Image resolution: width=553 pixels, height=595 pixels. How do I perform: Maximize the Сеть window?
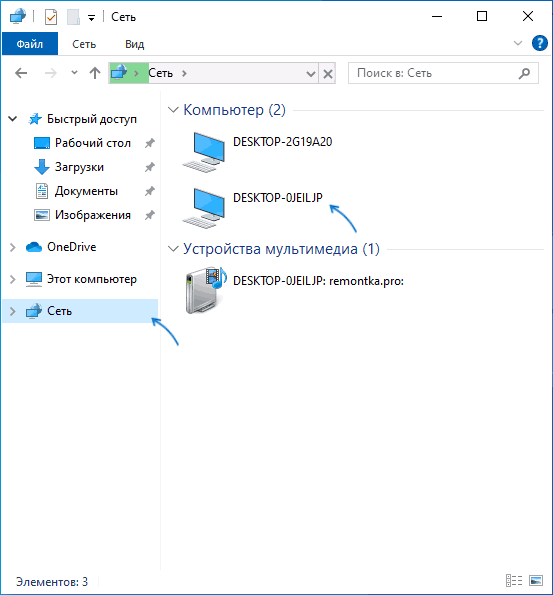click(x=482, y=16)
